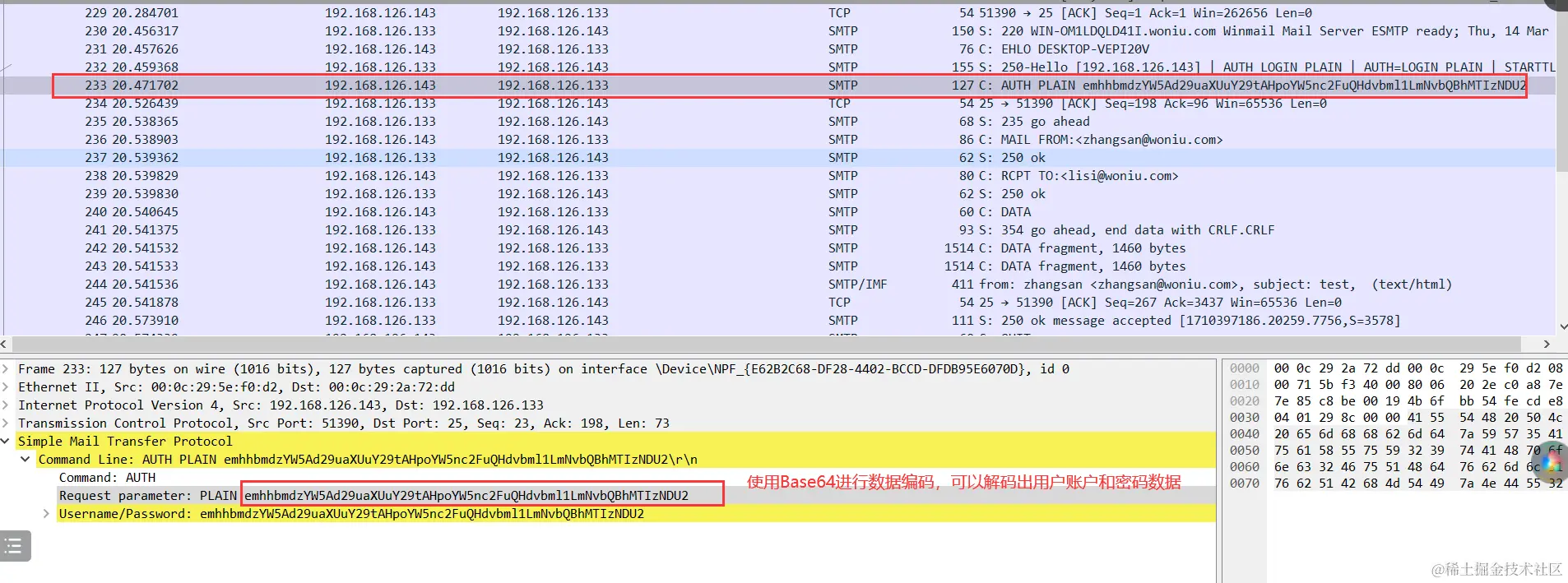This screenshot has height=583, width=1568.
Task: Select packet 233 AUTH PLAIN row
Action: tap(779, 86)
